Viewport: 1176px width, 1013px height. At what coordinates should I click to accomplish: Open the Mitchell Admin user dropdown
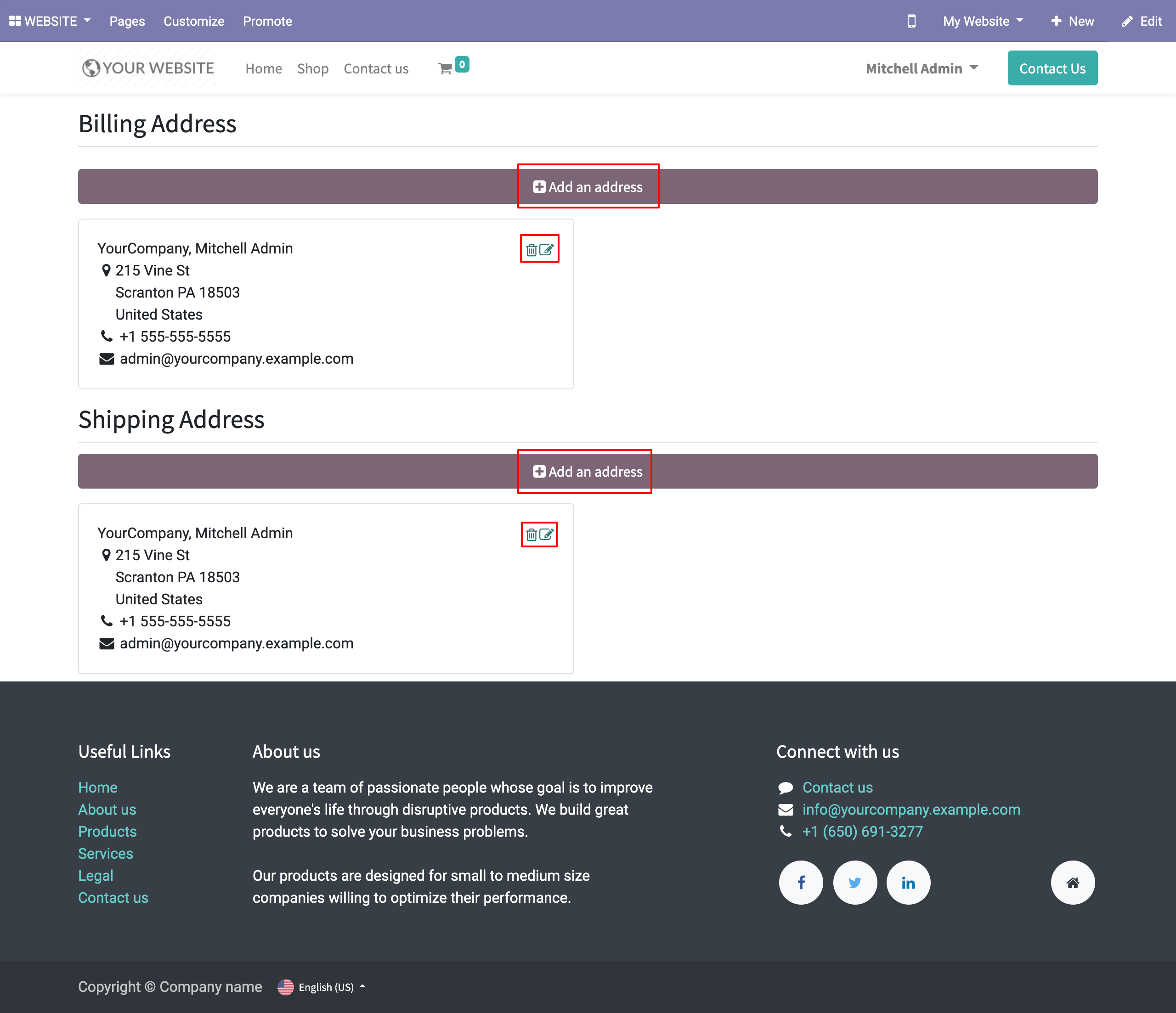click(x=922, y=69)
